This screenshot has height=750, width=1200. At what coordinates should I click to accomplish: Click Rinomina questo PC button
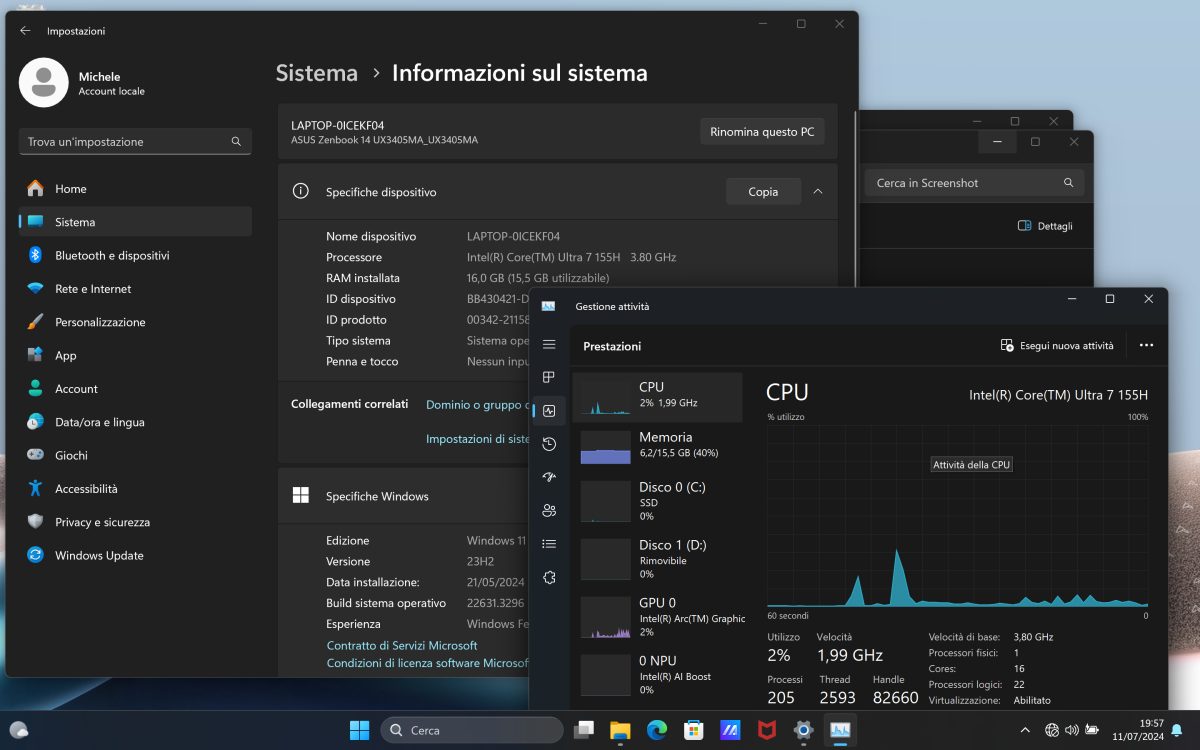click(x=761, y=132)
